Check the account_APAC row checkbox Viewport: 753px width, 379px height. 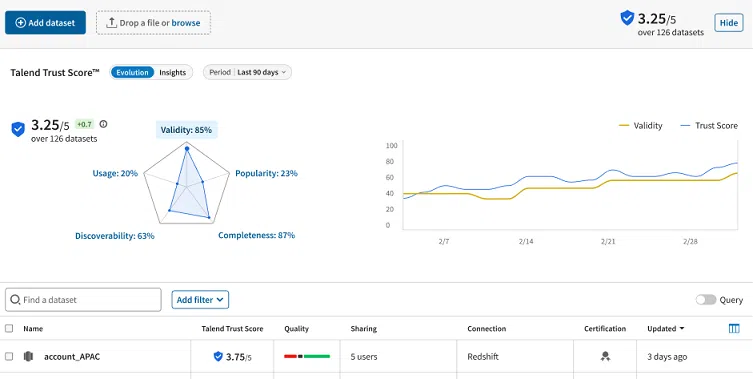[x=9, y=356]
